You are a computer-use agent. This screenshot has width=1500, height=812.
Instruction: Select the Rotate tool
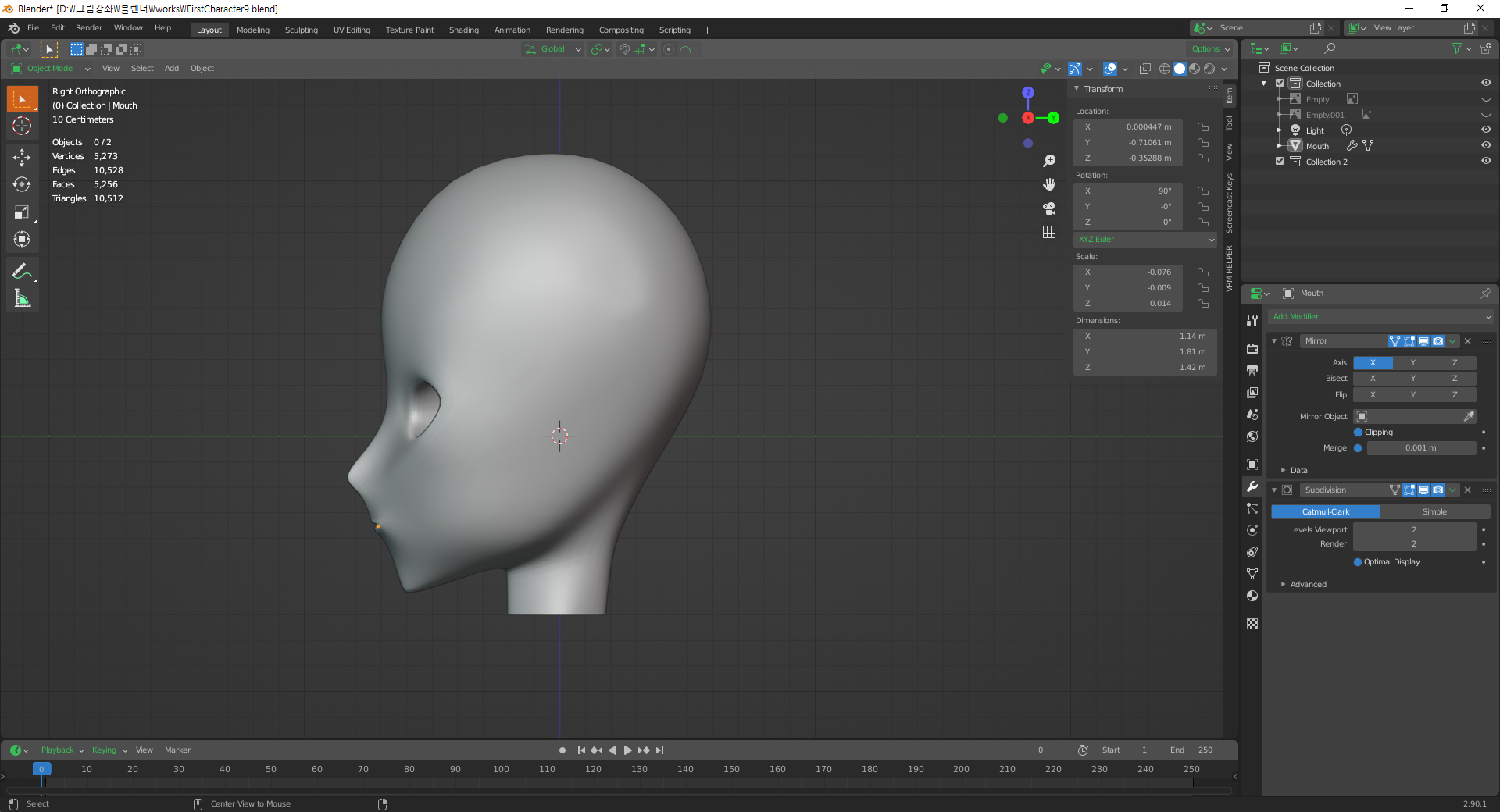tap(22, 184)
